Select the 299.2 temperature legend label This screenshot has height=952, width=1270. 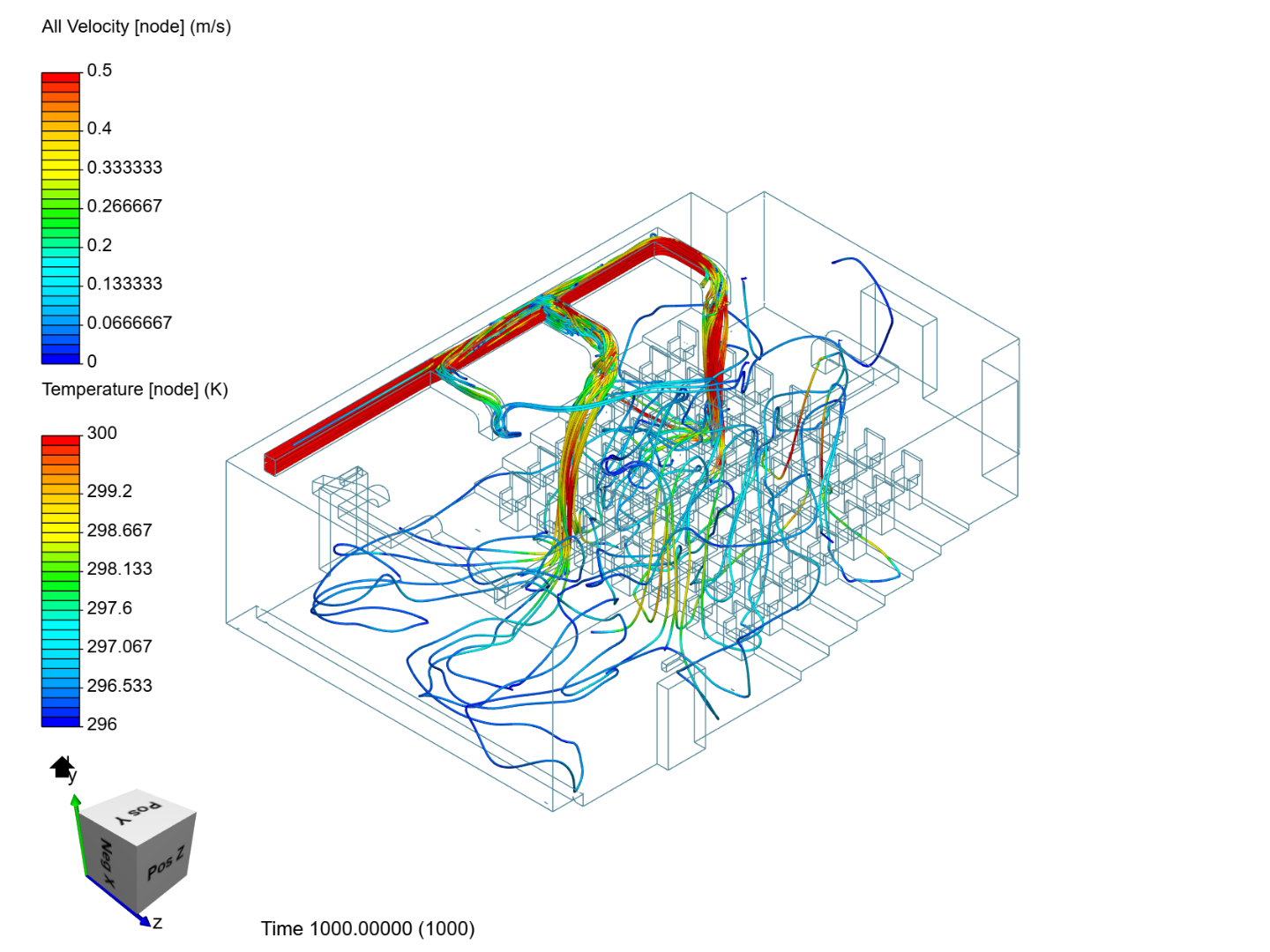(109, 491)
